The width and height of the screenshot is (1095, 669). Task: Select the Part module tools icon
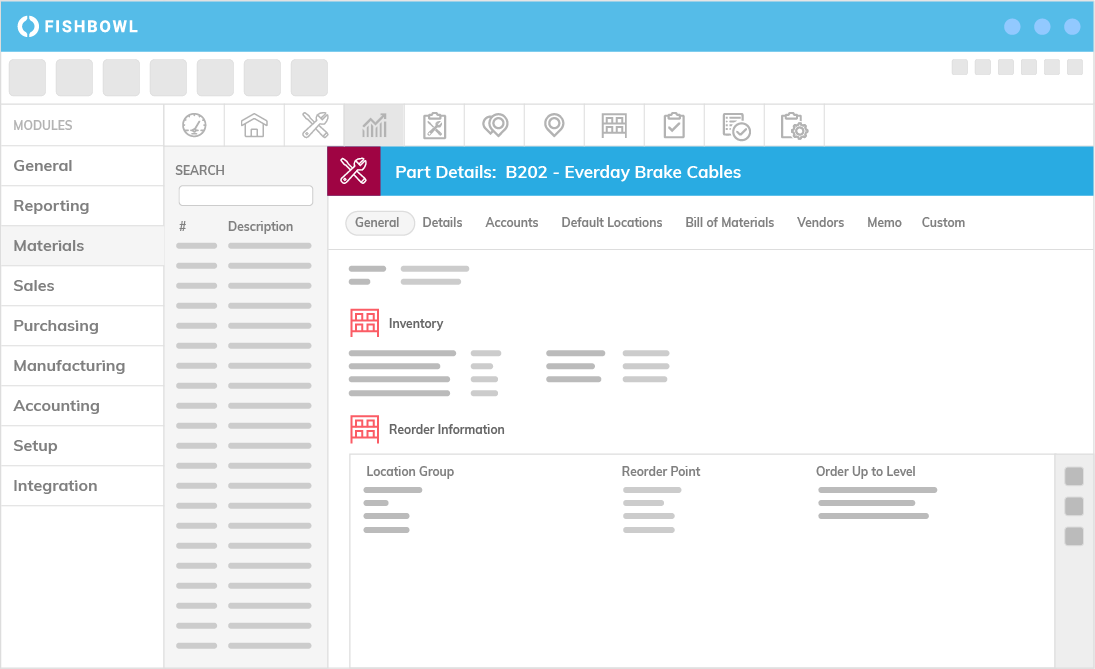coord(314,125)
